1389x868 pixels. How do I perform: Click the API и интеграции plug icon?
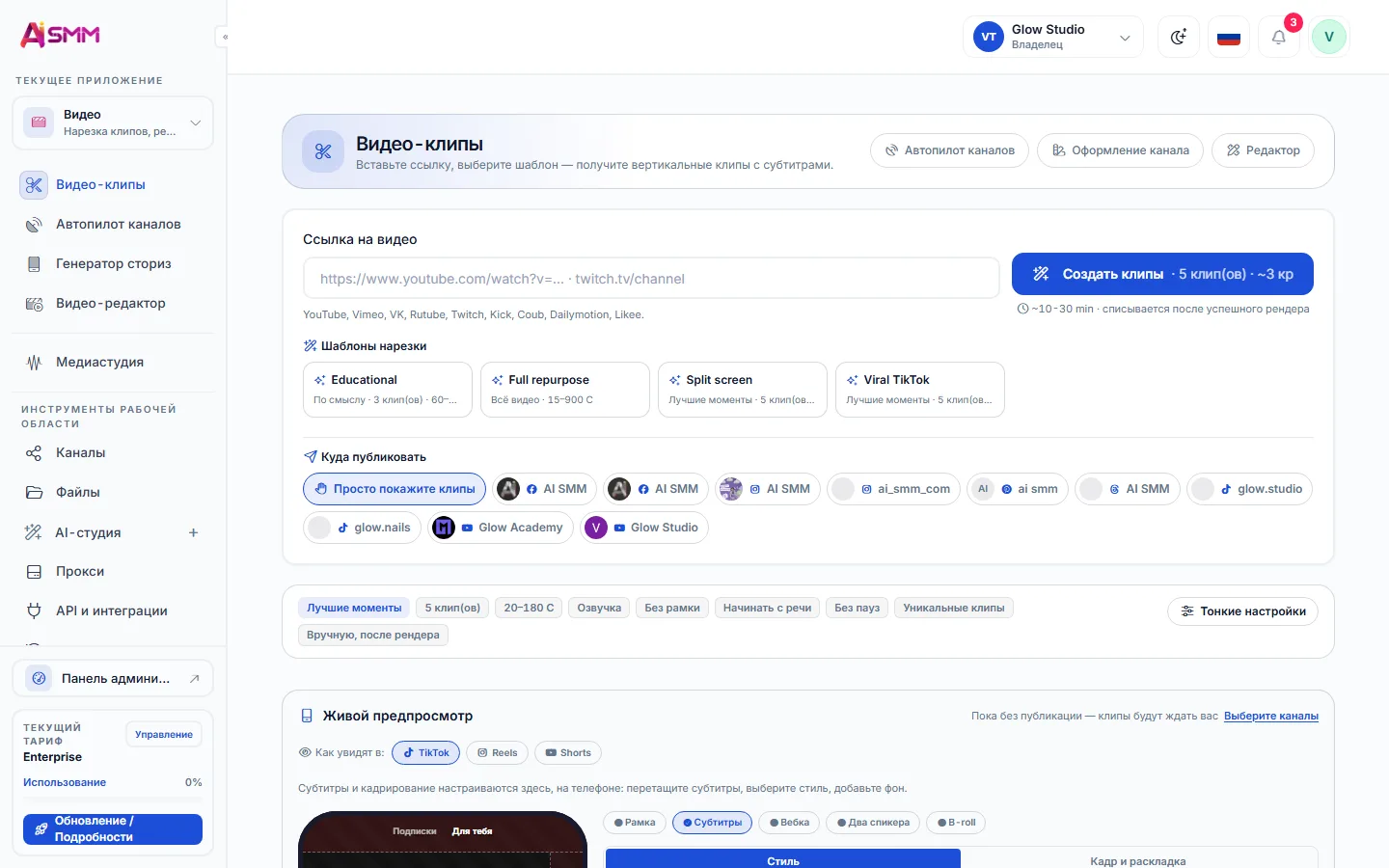coord(34,610)
